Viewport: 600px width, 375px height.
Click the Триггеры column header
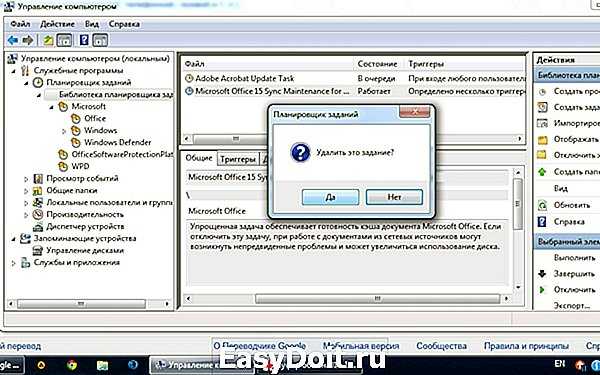(426, 64)
